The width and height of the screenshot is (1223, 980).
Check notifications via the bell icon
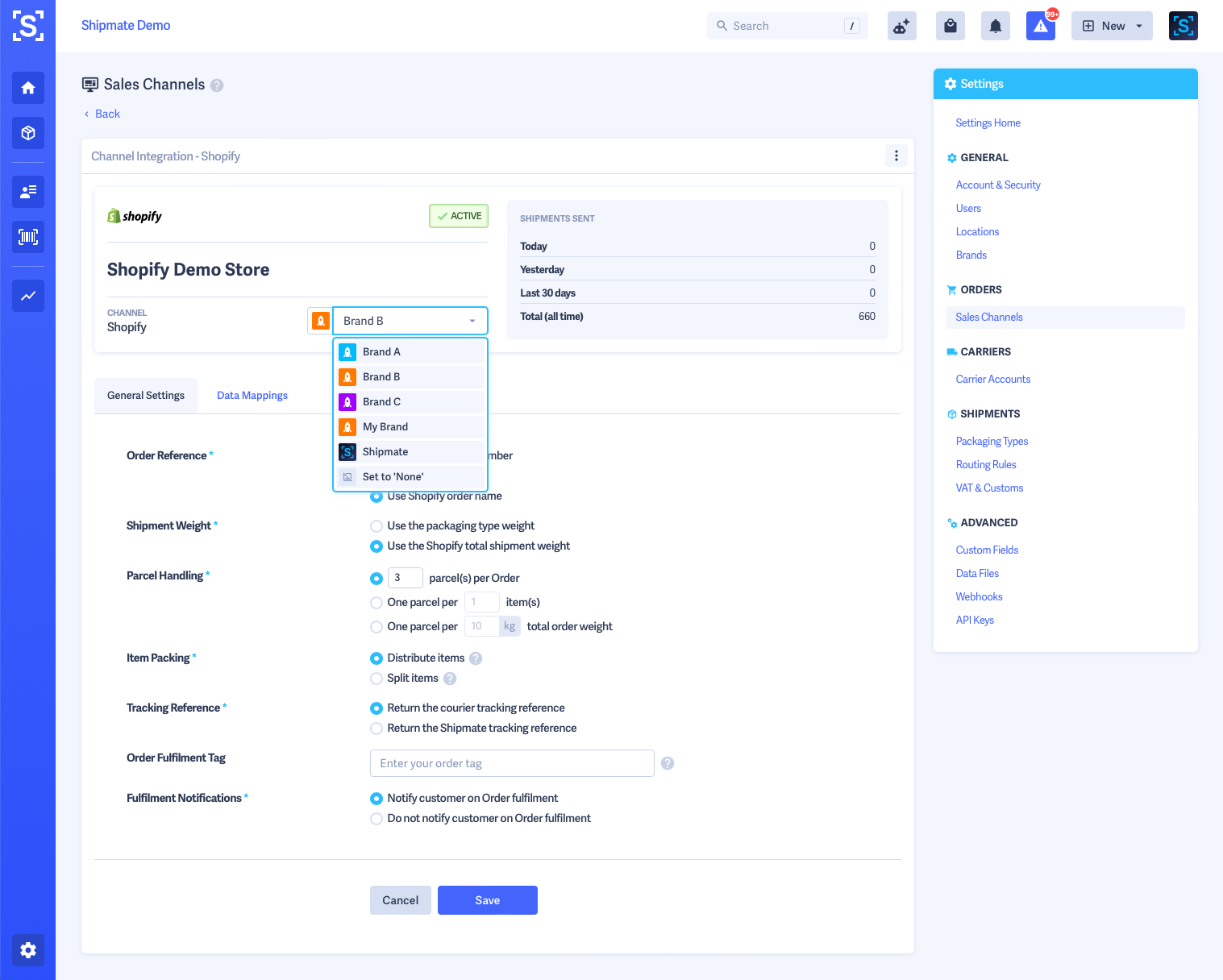(995, 25)
